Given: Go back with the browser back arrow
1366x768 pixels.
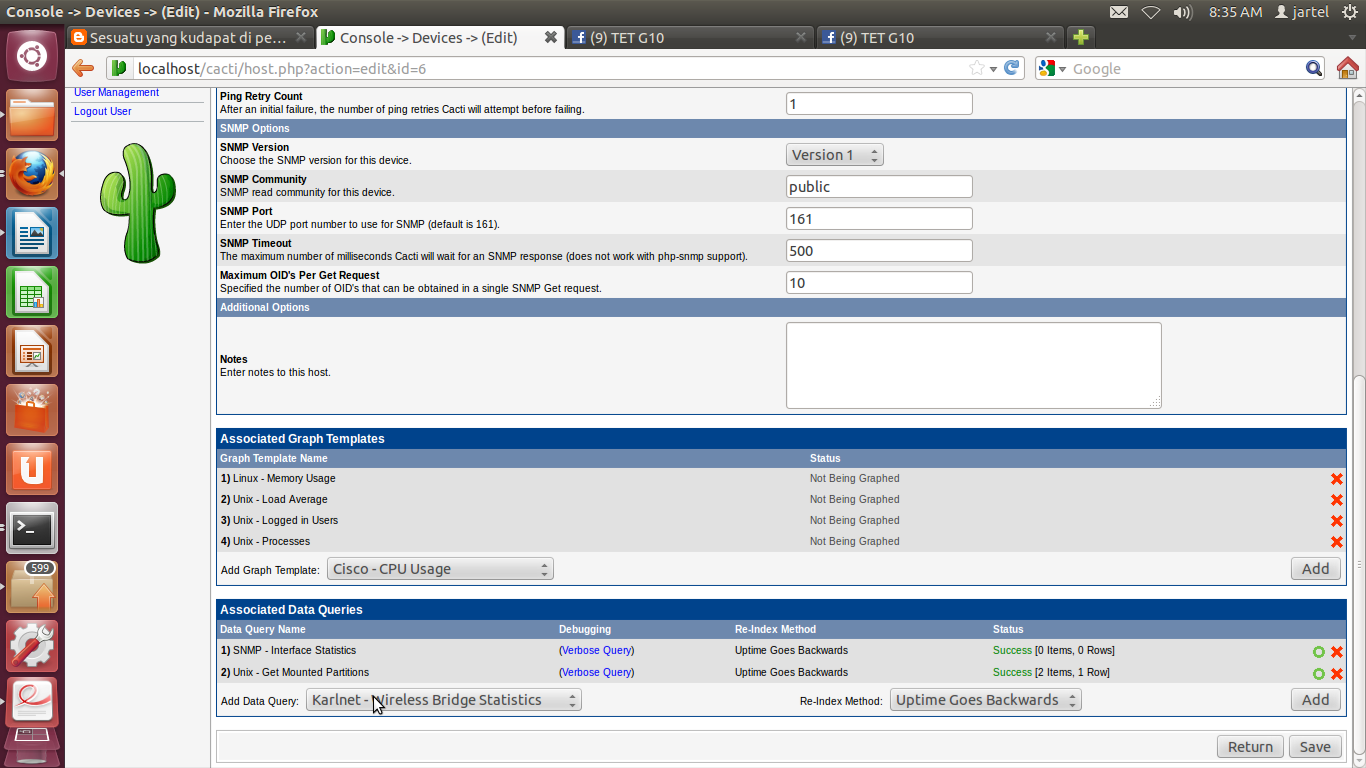Looking at the screenshot, I should click(x=83, y=68).
